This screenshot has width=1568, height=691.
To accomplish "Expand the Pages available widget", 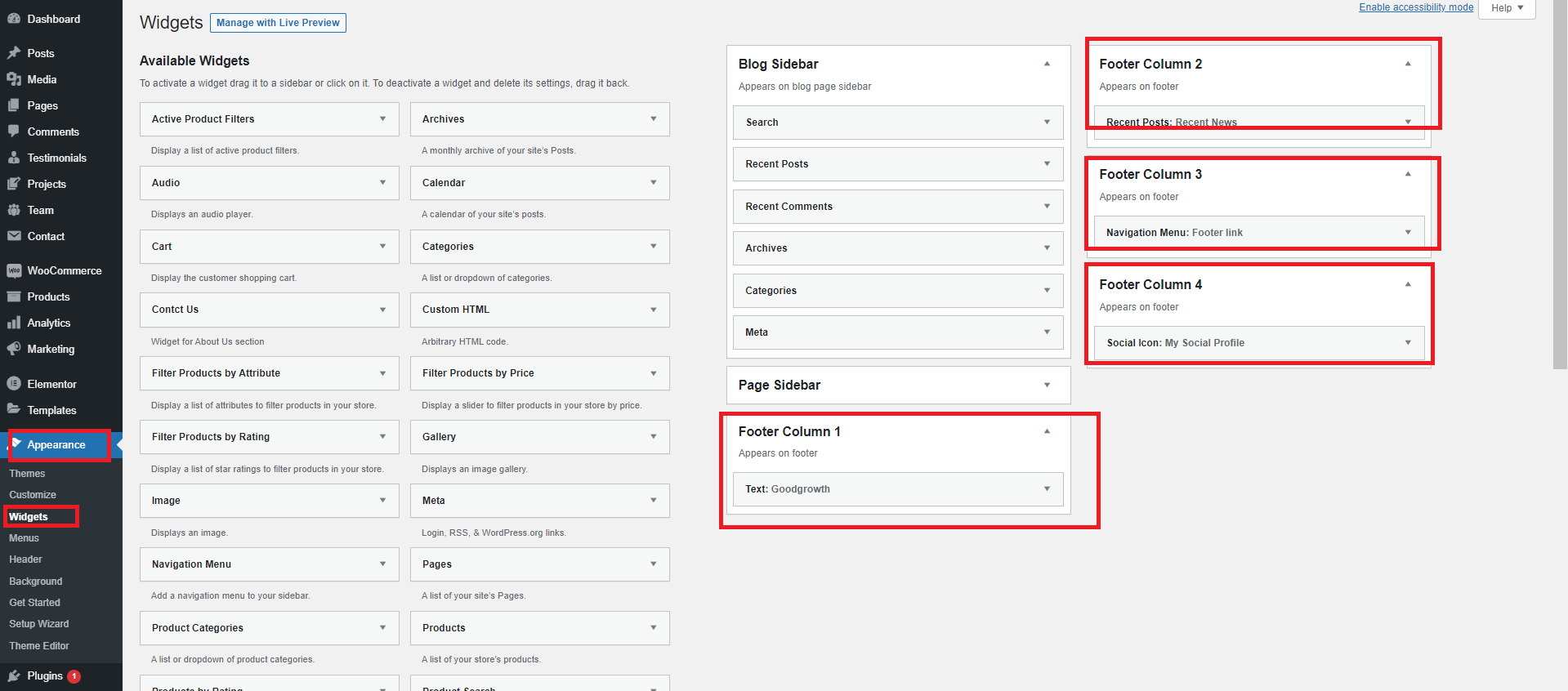I will (653, 564).
